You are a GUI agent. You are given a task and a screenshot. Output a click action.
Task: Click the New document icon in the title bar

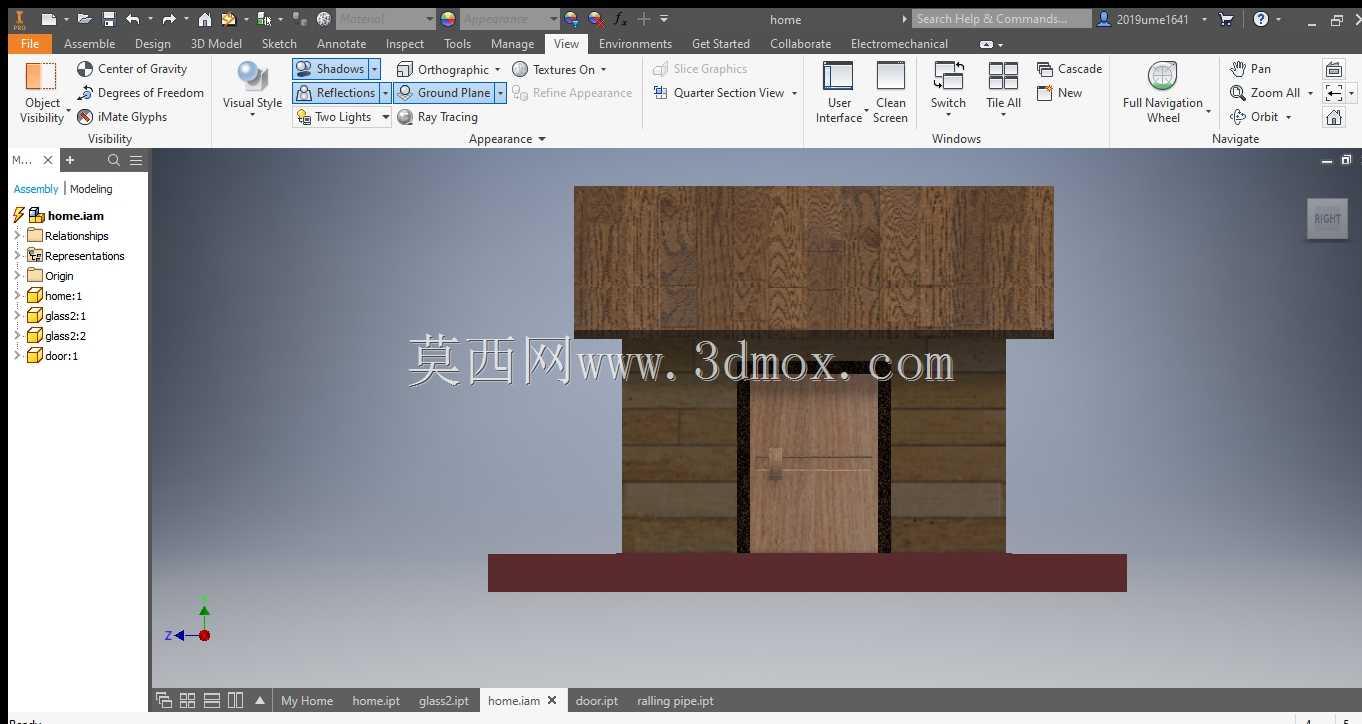49,19
